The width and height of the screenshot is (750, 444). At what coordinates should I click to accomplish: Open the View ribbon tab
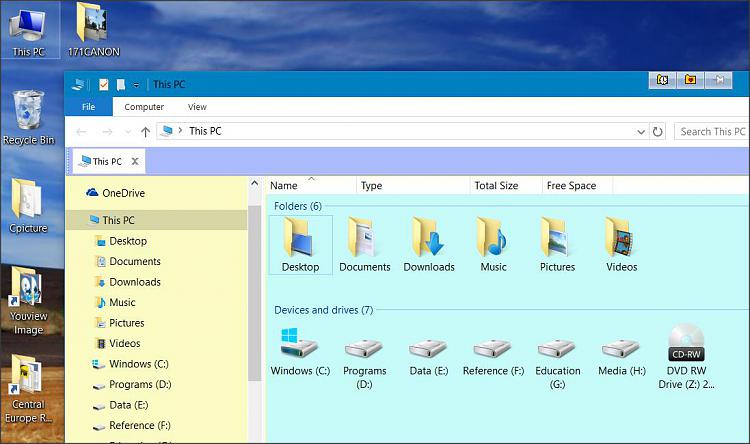tap(197, 107)
